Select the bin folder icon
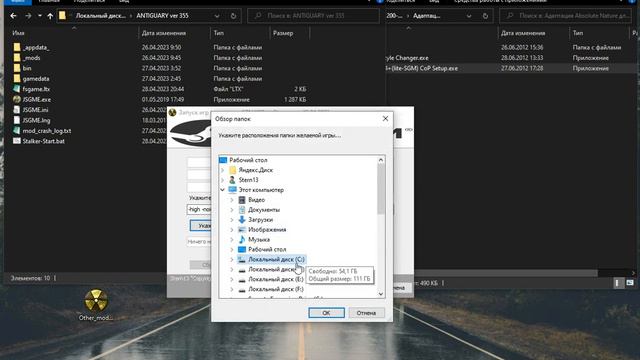This screenshot has height=360, width=640. point(17,68)
